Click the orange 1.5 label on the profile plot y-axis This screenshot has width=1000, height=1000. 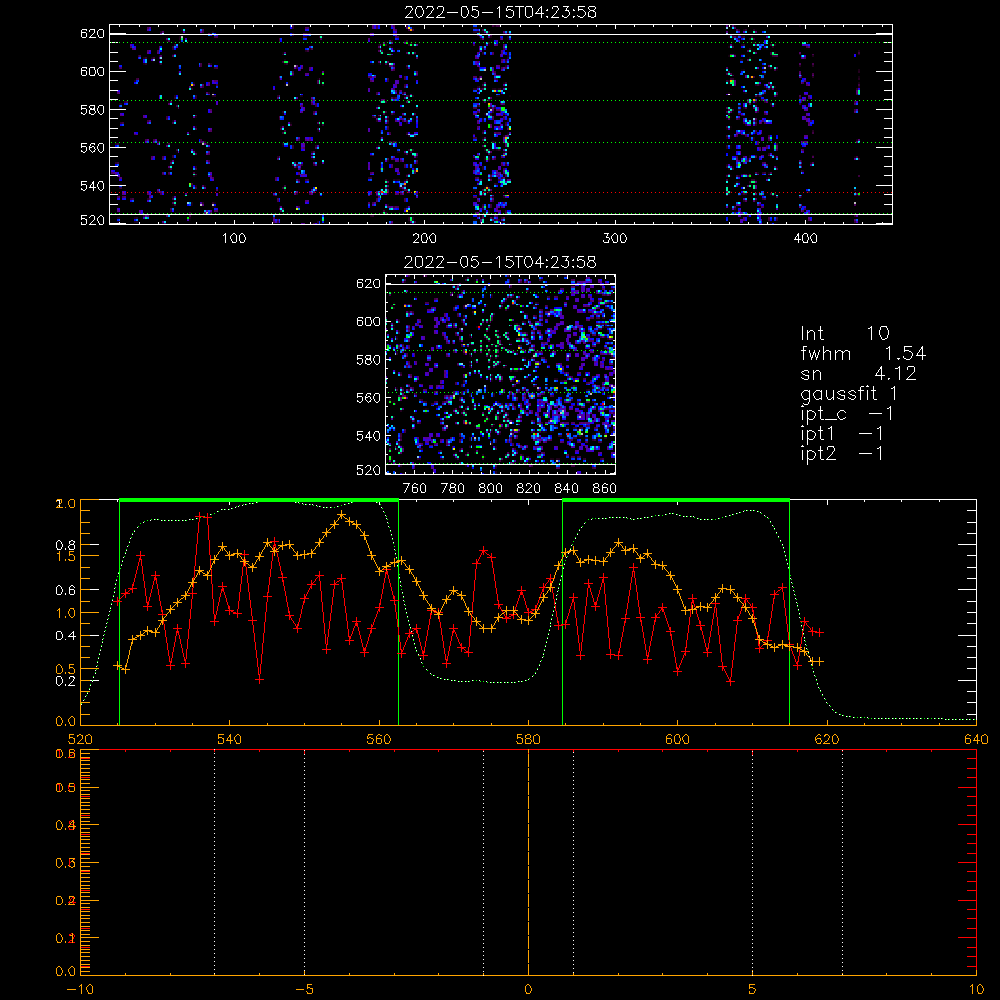click(66, 556)
